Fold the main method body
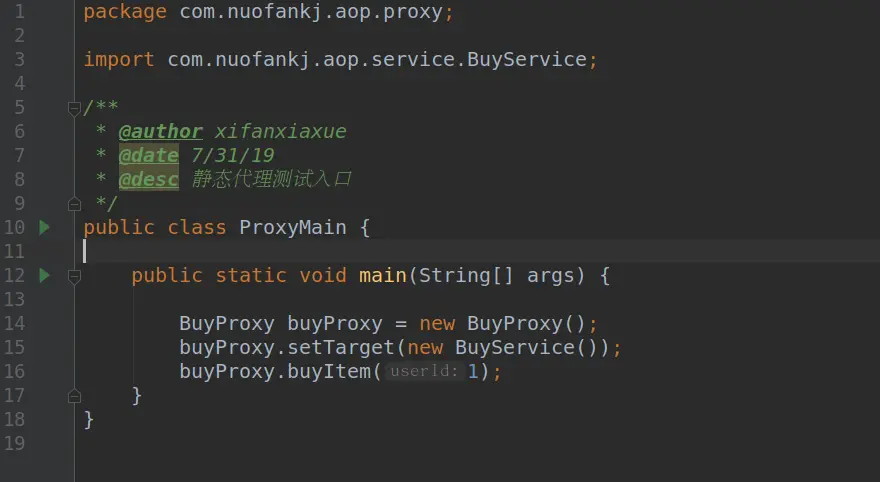 pos(74,276)
